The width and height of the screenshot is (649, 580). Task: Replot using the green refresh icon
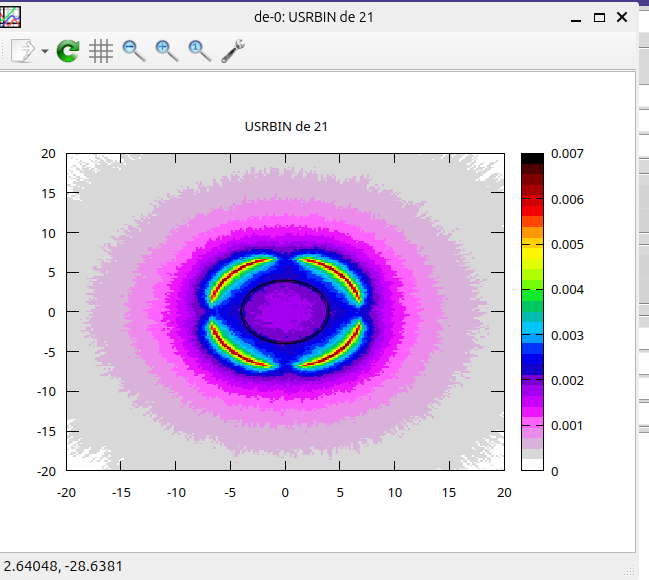point(68,51)
